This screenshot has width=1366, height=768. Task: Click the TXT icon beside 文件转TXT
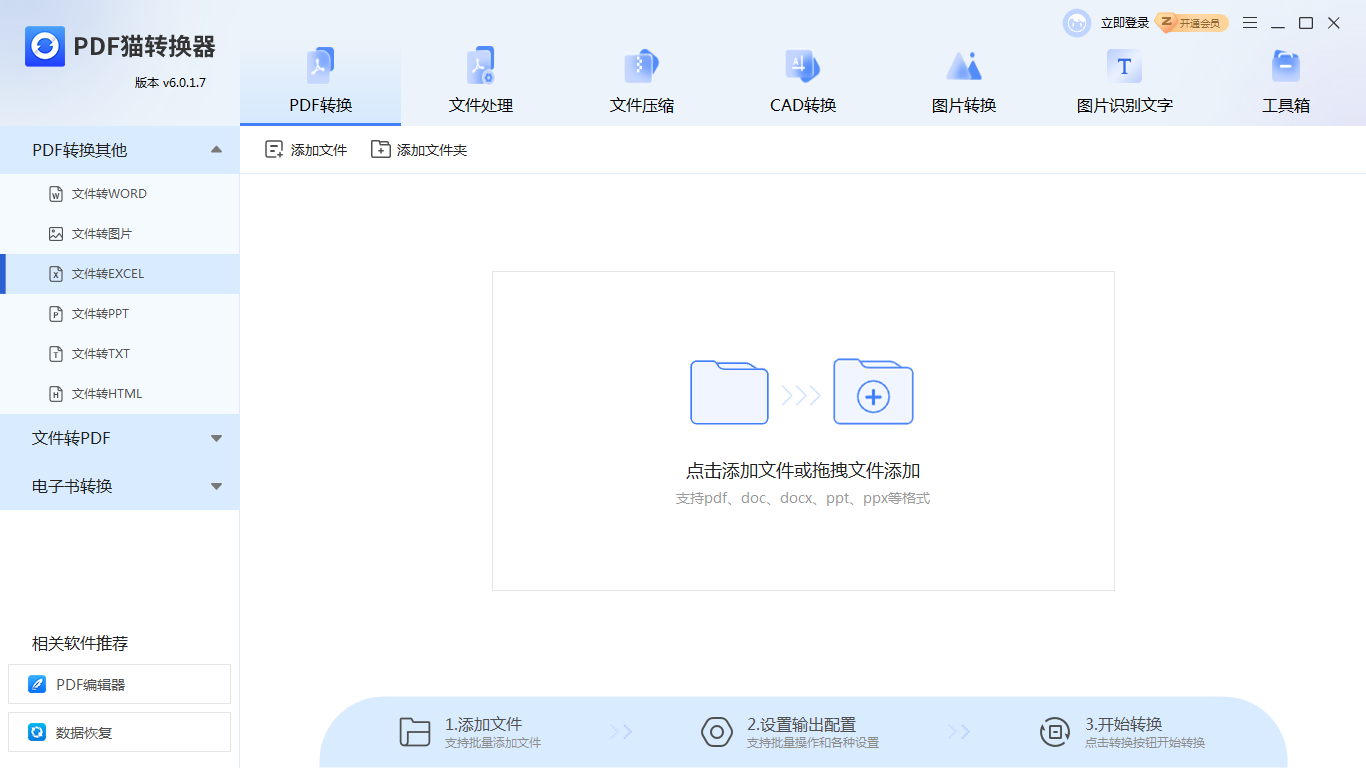[x=56, y=354]
